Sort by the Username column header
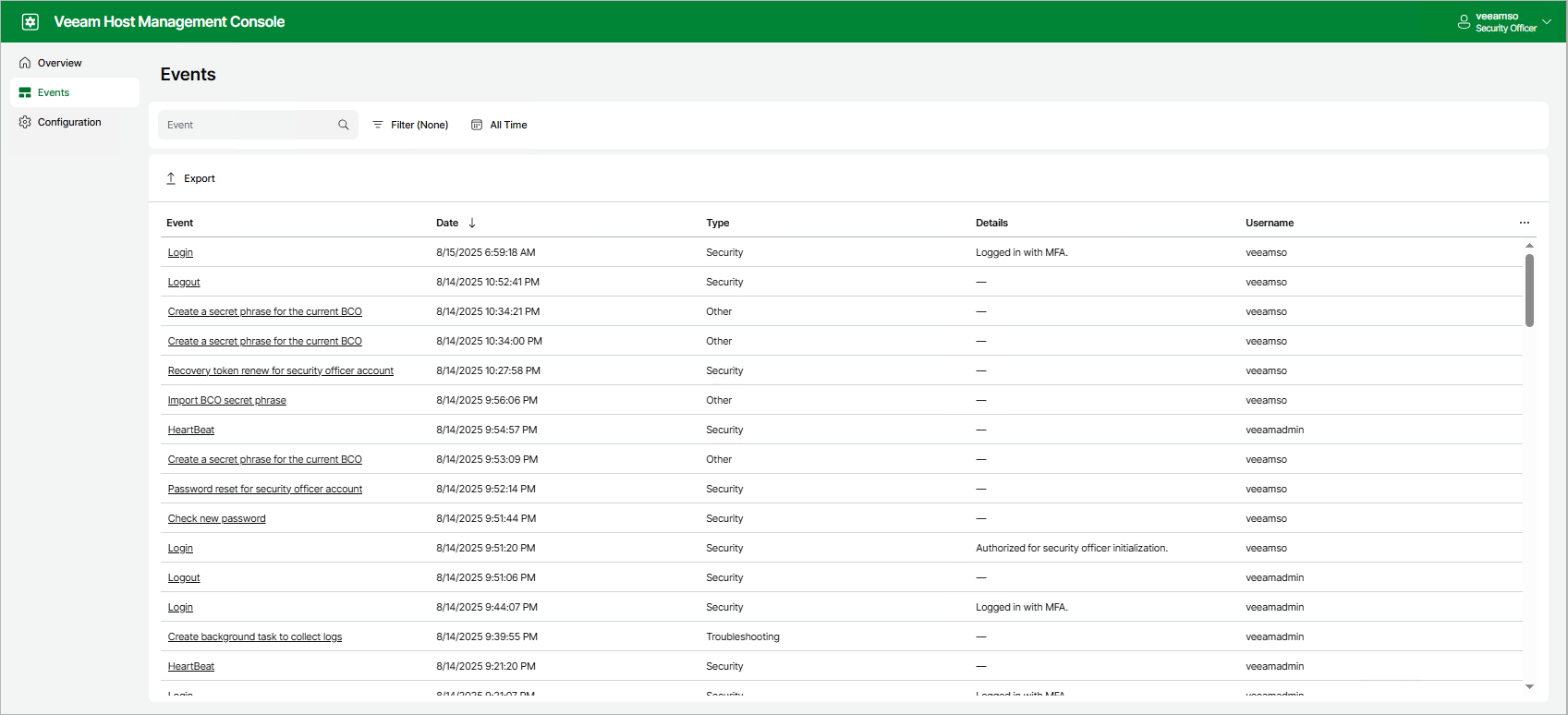 tap(1270, 223)
